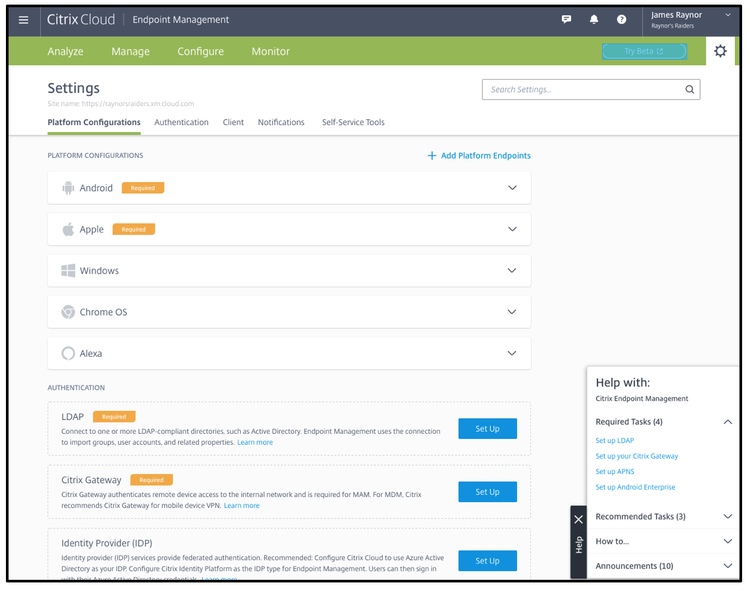The width and height of the screenshot is (750, 591).
Task: Collapse the Required Tasks section
Action: tap(728, 422)
